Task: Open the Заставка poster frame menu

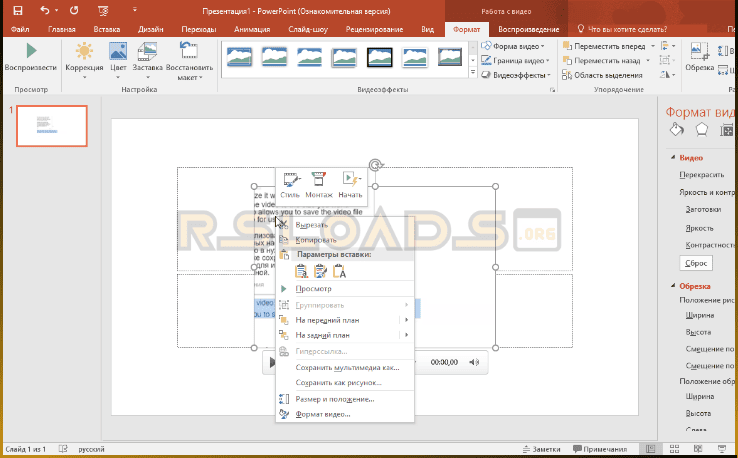Action: pyautogui.click(x=147, y=61)
